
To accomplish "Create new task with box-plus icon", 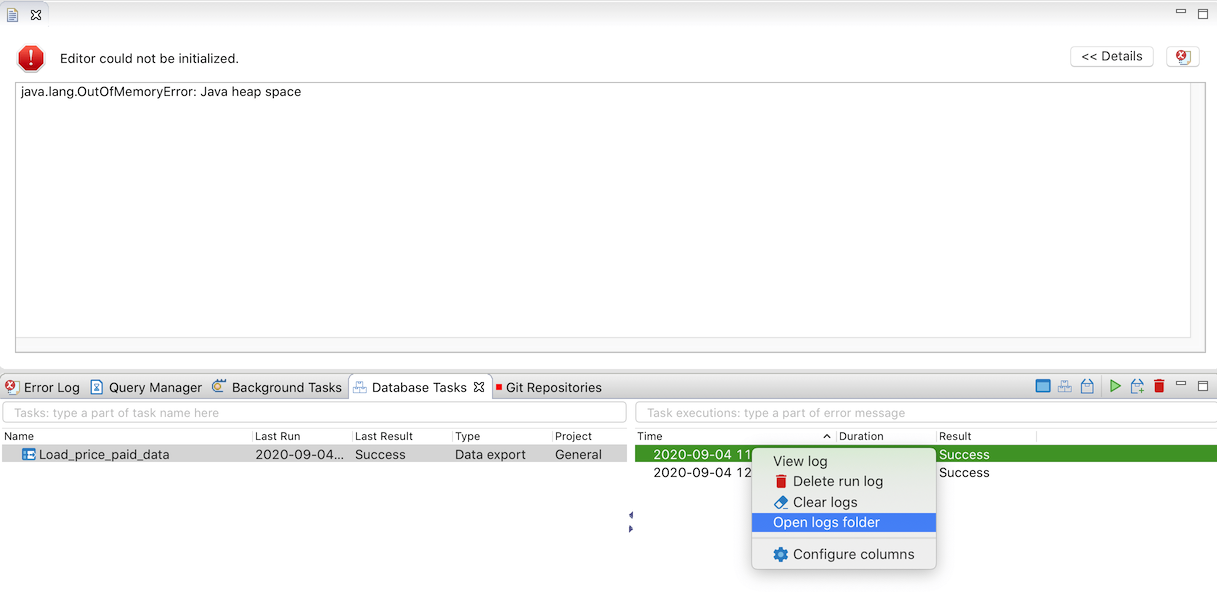I will (1137, 386).
